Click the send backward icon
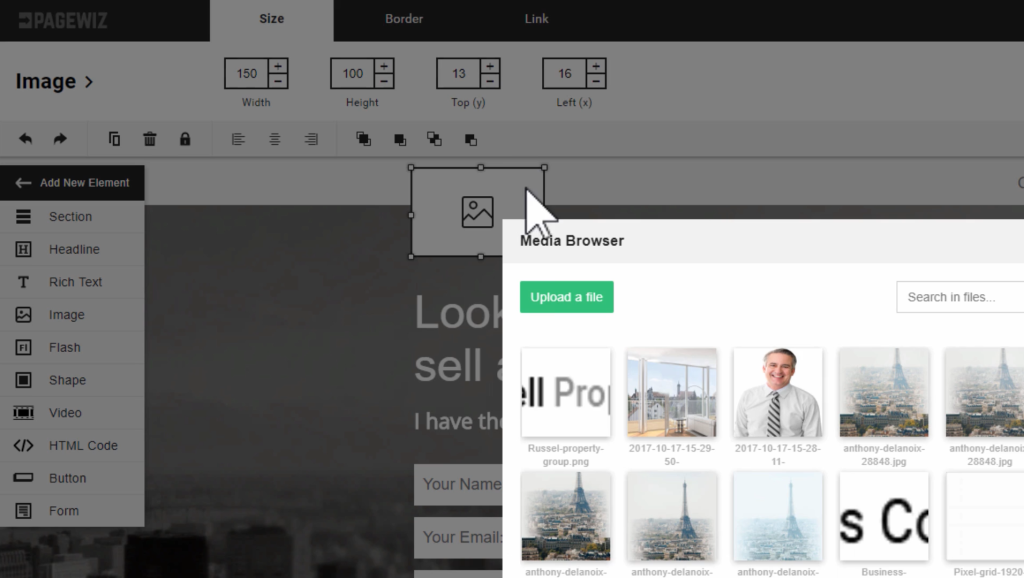 470,140
